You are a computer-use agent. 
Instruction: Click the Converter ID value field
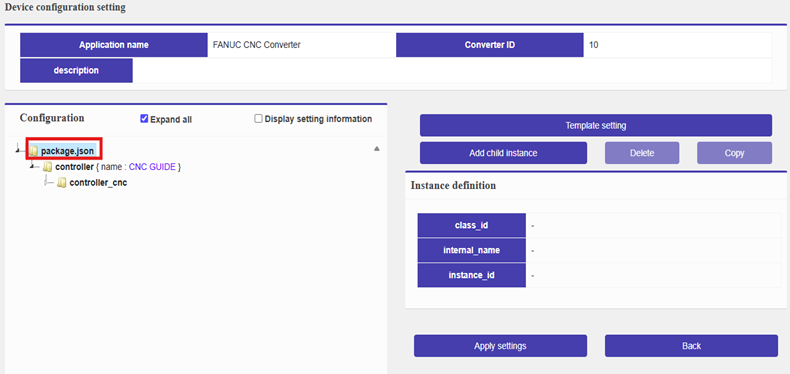click(x=678, y=45)
